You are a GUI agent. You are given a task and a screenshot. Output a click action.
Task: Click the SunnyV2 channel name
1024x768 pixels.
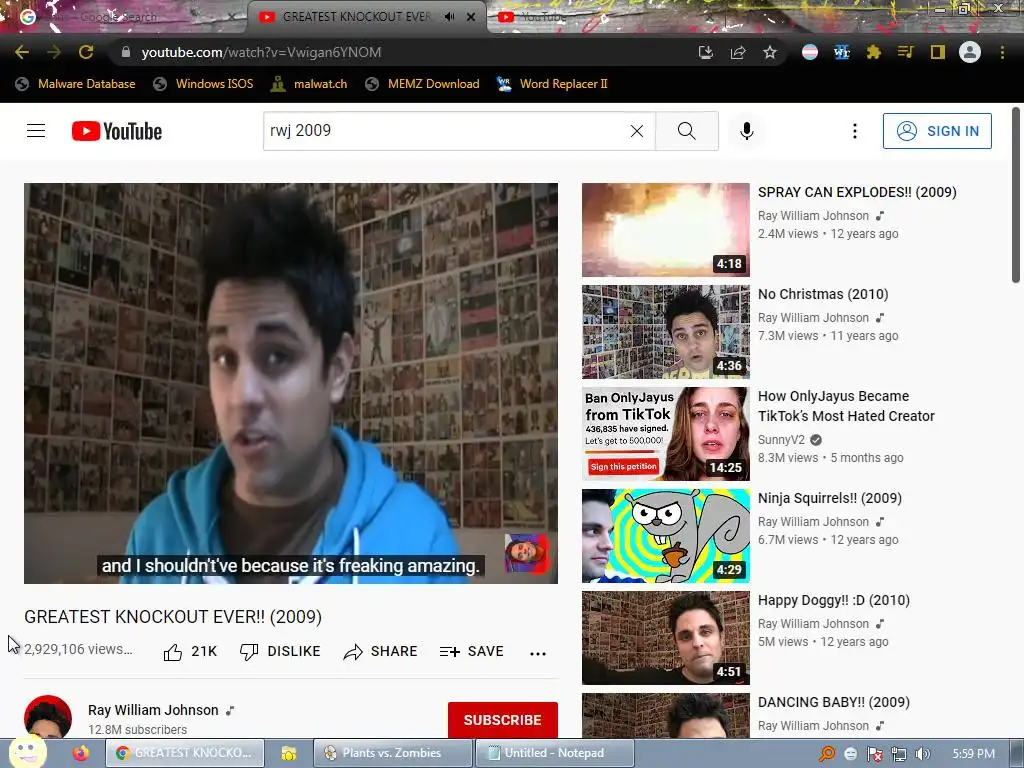coord(781,440)
